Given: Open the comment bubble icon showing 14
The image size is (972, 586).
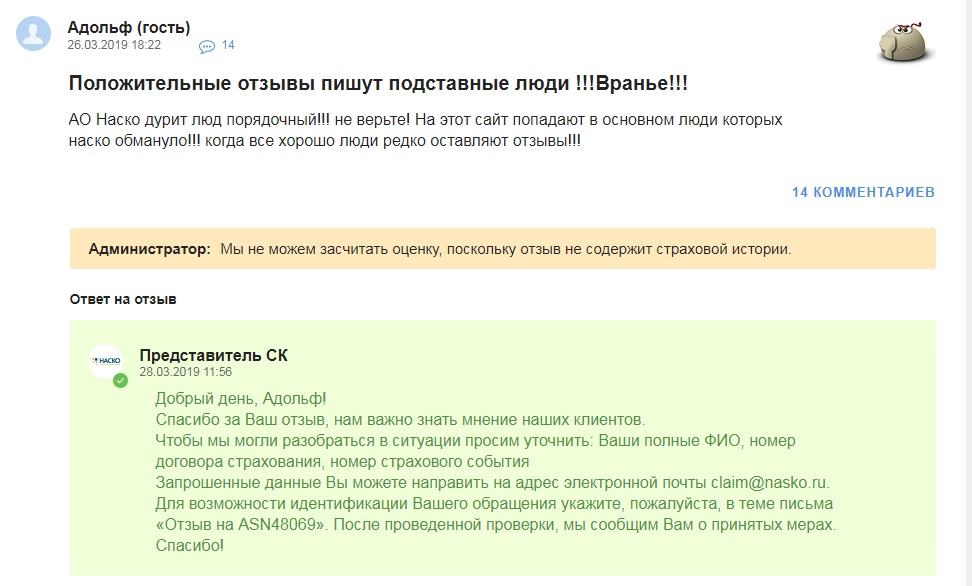Looking at the screenshot, I should [206, 47].
